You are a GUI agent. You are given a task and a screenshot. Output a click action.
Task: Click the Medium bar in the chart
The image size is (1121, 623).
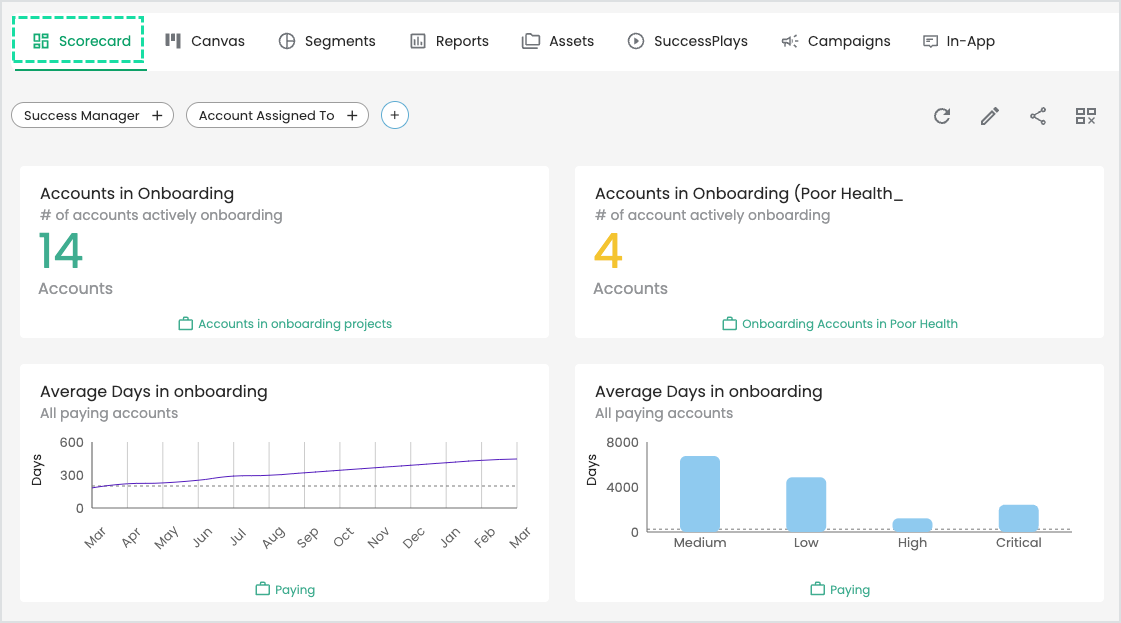(700, 494)
